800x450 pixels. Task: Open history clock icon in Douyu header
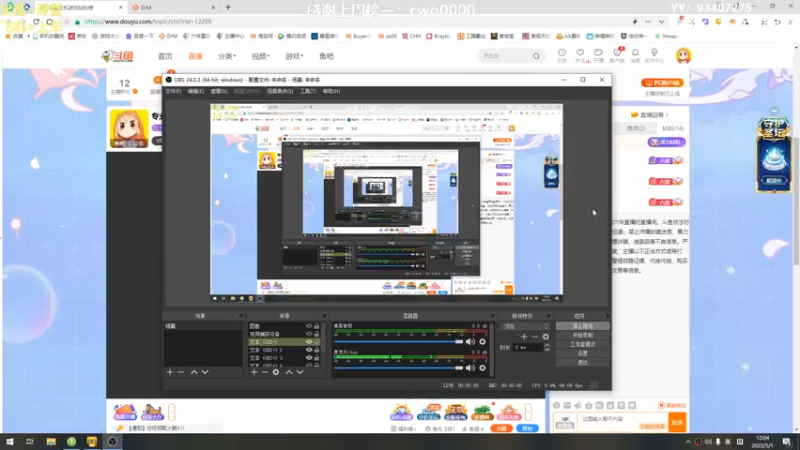point(562,55)
